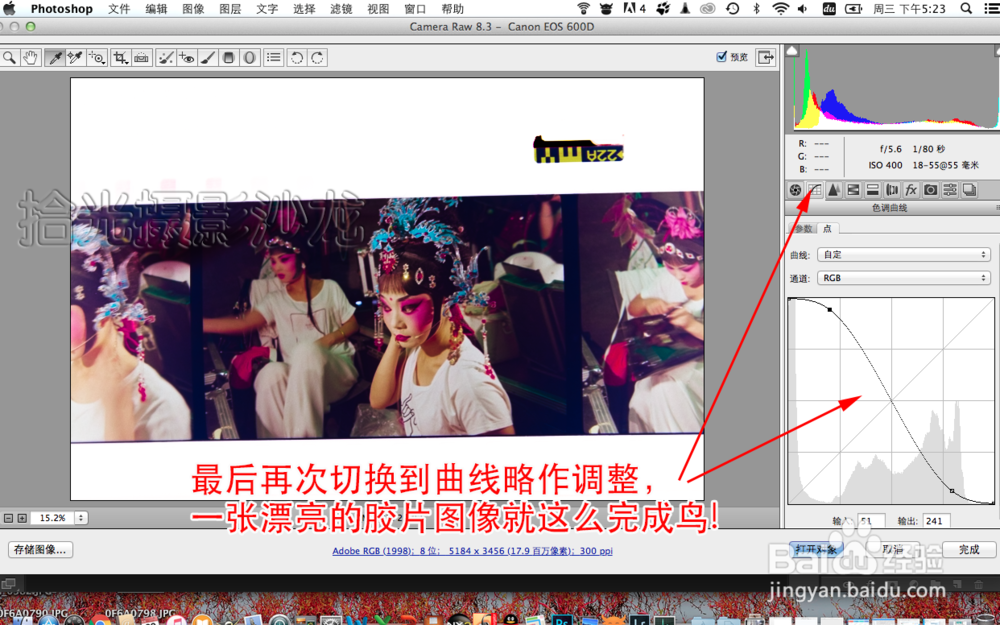The image size is (1000, 625).
Task: Rotate image counterclockwise
Action: point(297,58)
